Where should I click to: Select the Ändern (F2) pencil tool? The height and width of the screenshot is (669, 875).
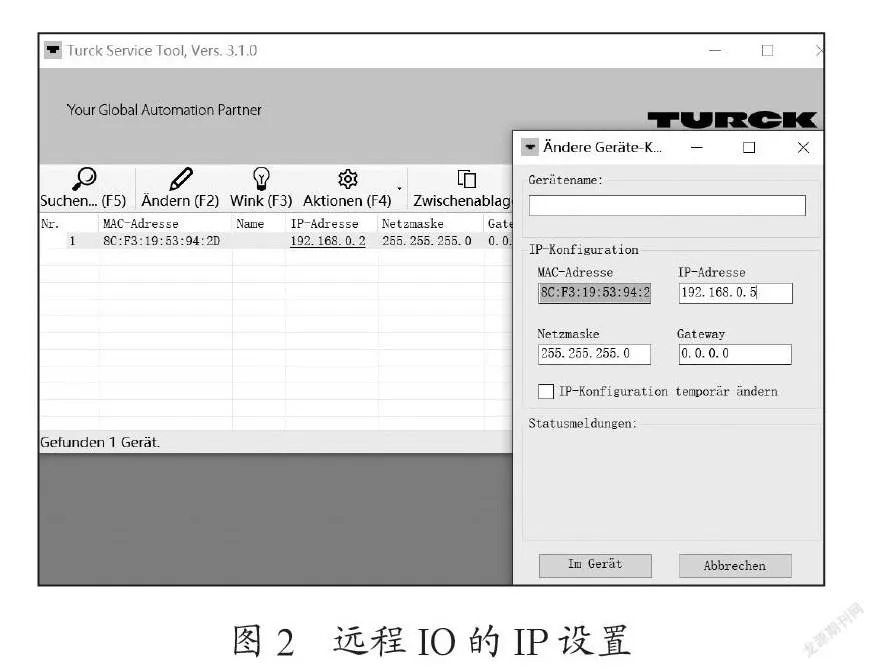tap(180, 188)
